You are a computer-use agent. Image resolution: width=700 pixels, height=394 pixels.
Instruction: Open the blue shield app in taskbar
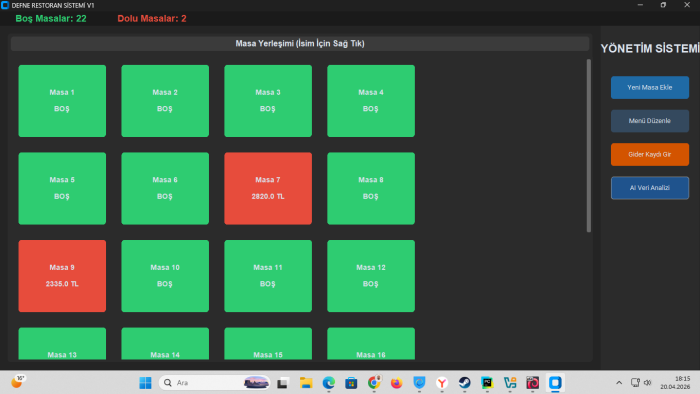click(x=419, y=383)
